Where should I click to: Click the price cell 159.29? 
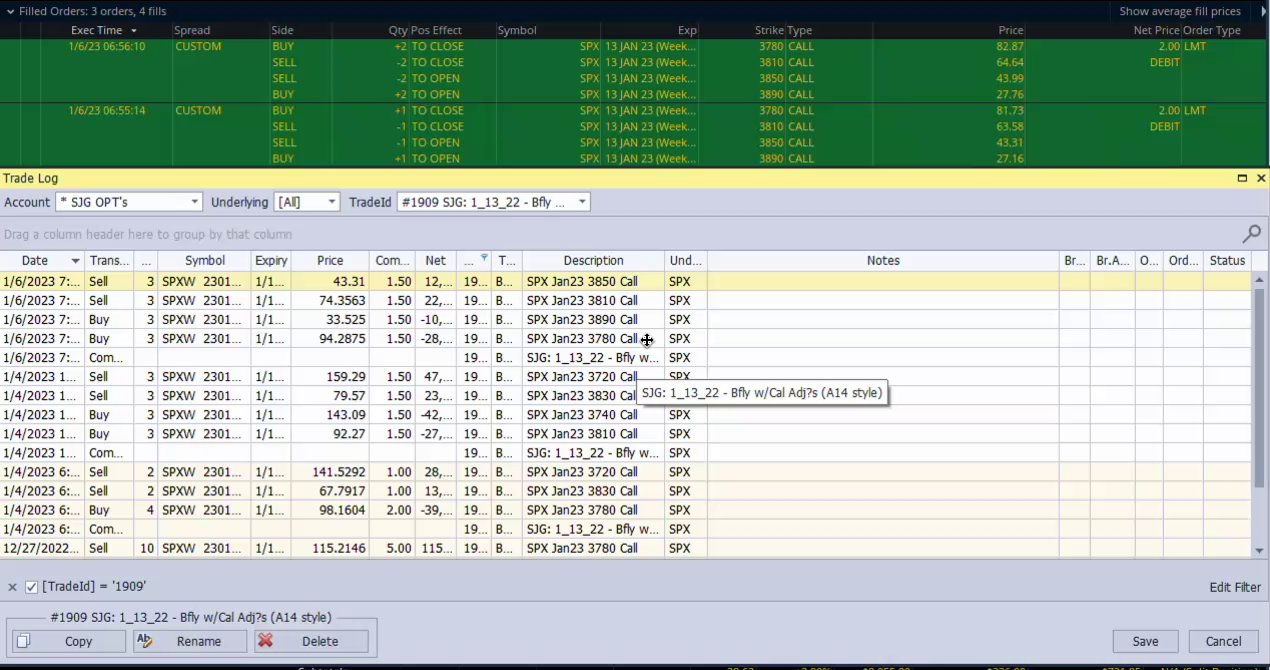click(x=330, y=377)
